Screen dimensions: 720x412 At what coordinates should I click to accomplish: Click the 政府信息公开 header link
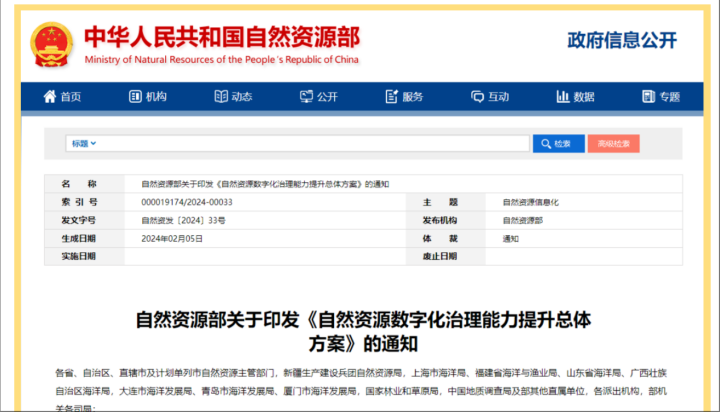click(622, 40)
